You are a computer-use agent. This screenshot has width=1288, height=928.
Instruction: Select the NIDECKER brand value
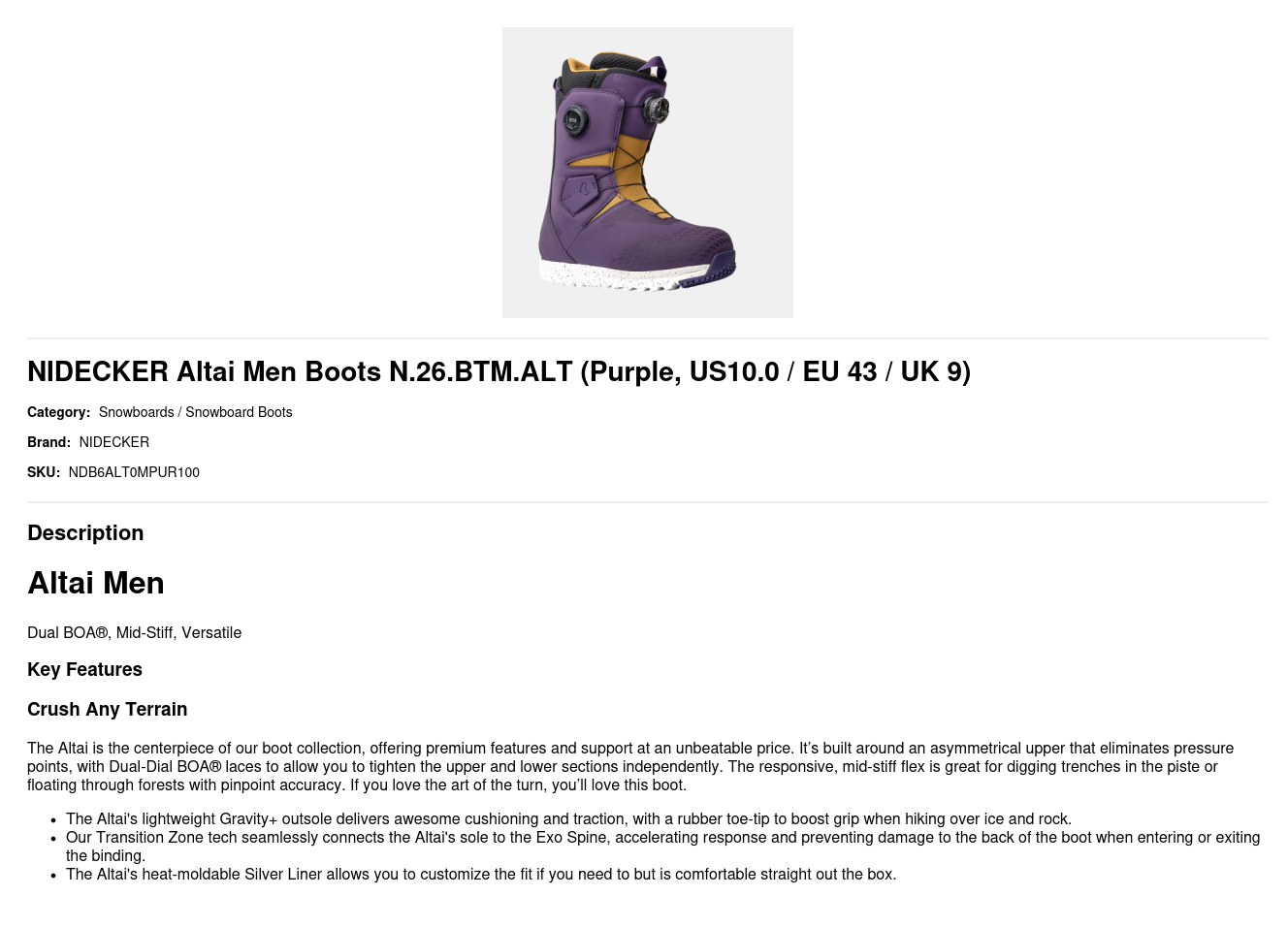point(113,442)
